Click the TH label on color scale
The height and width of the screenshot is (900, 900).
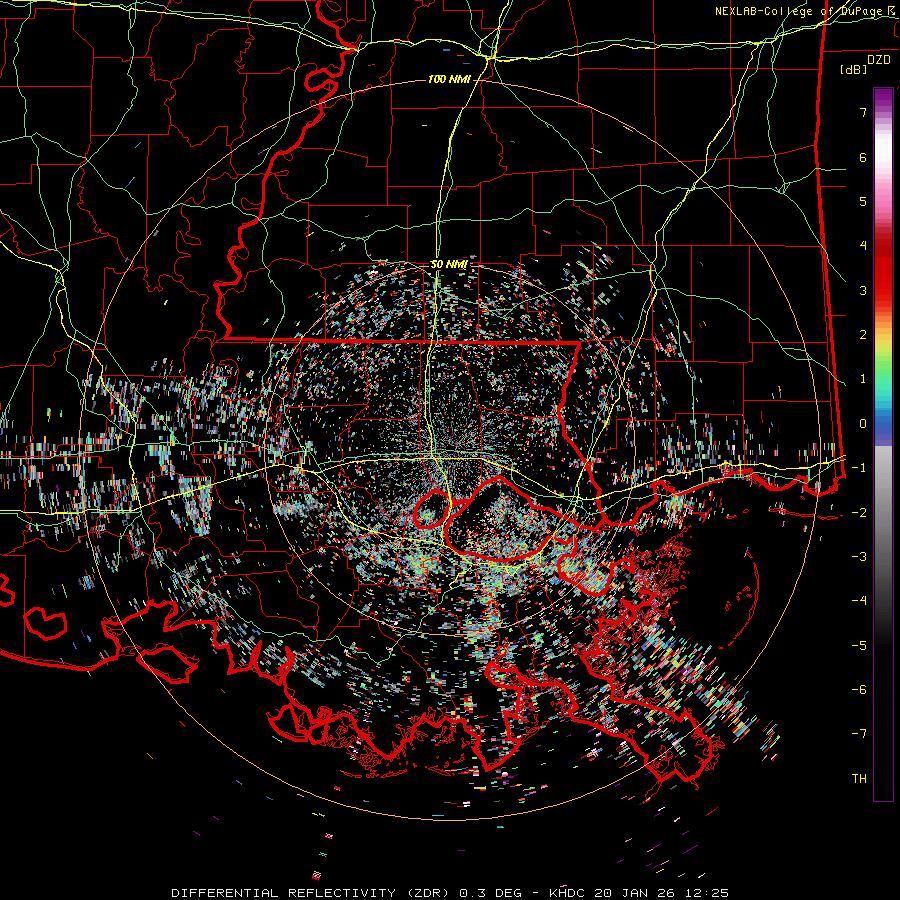859,779
